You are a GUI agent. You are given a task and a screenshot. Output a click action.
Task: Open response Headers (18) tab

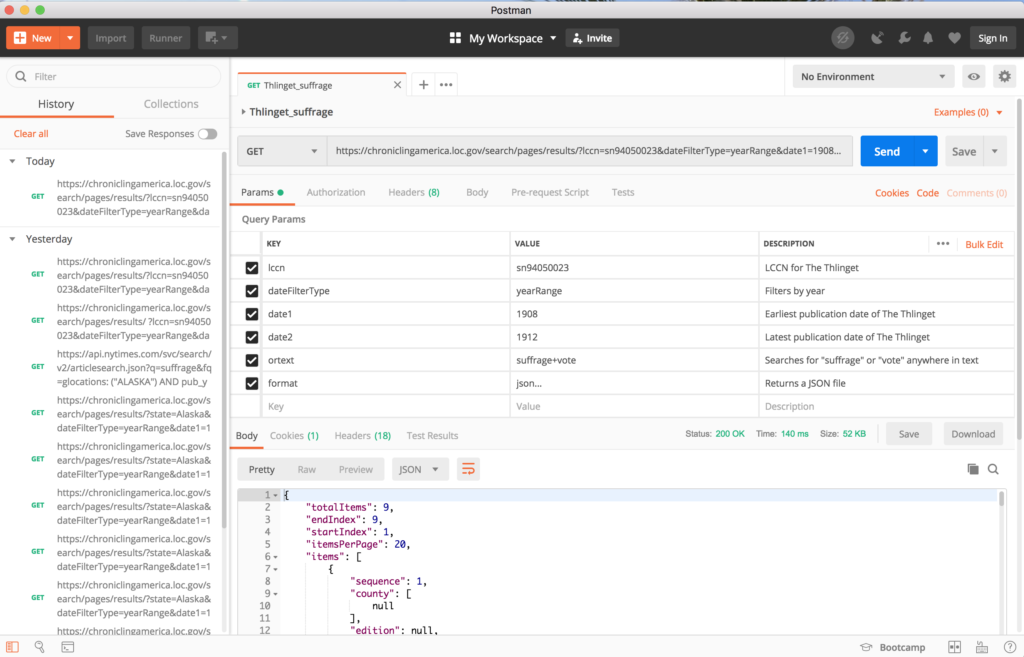click(362, 435)
